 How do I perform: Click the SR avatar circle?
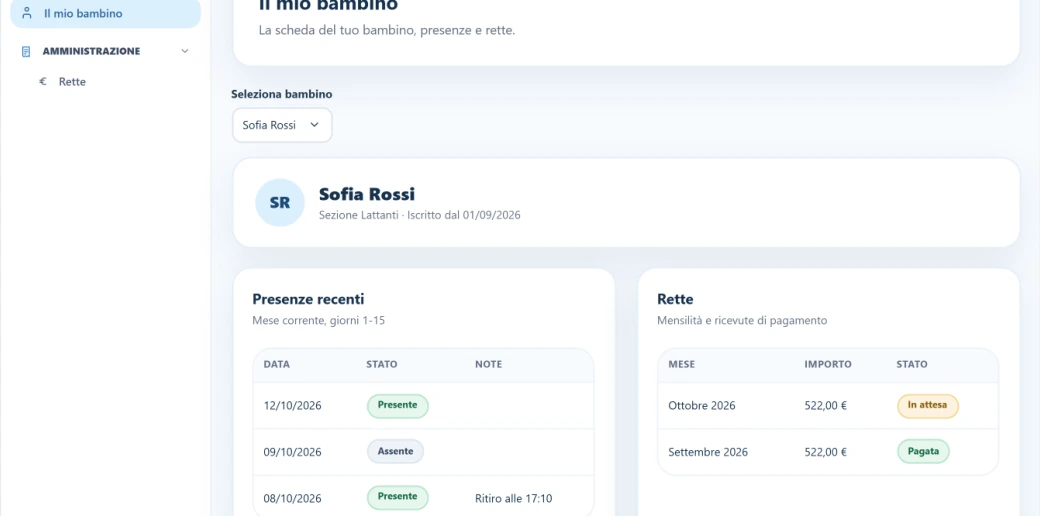pos(280,202)
